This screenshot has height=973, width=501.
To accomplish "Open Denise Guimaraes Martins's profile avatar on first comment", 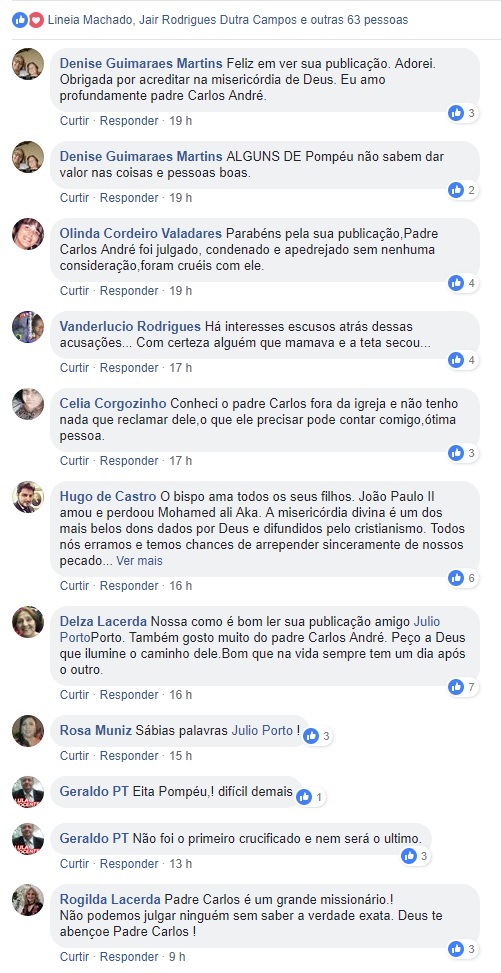I will (28, 64).
